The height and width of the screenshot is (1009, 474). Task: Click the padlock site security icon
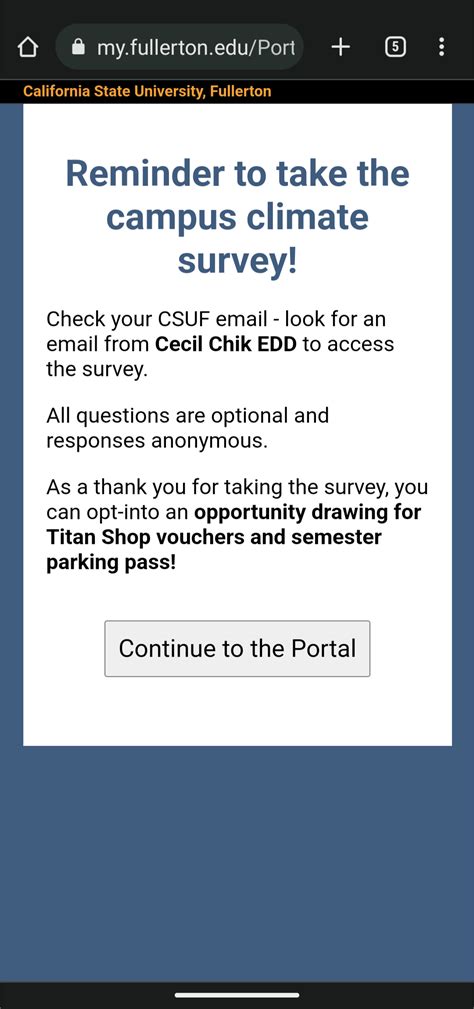pyautogui.click(x=78, y=47)
